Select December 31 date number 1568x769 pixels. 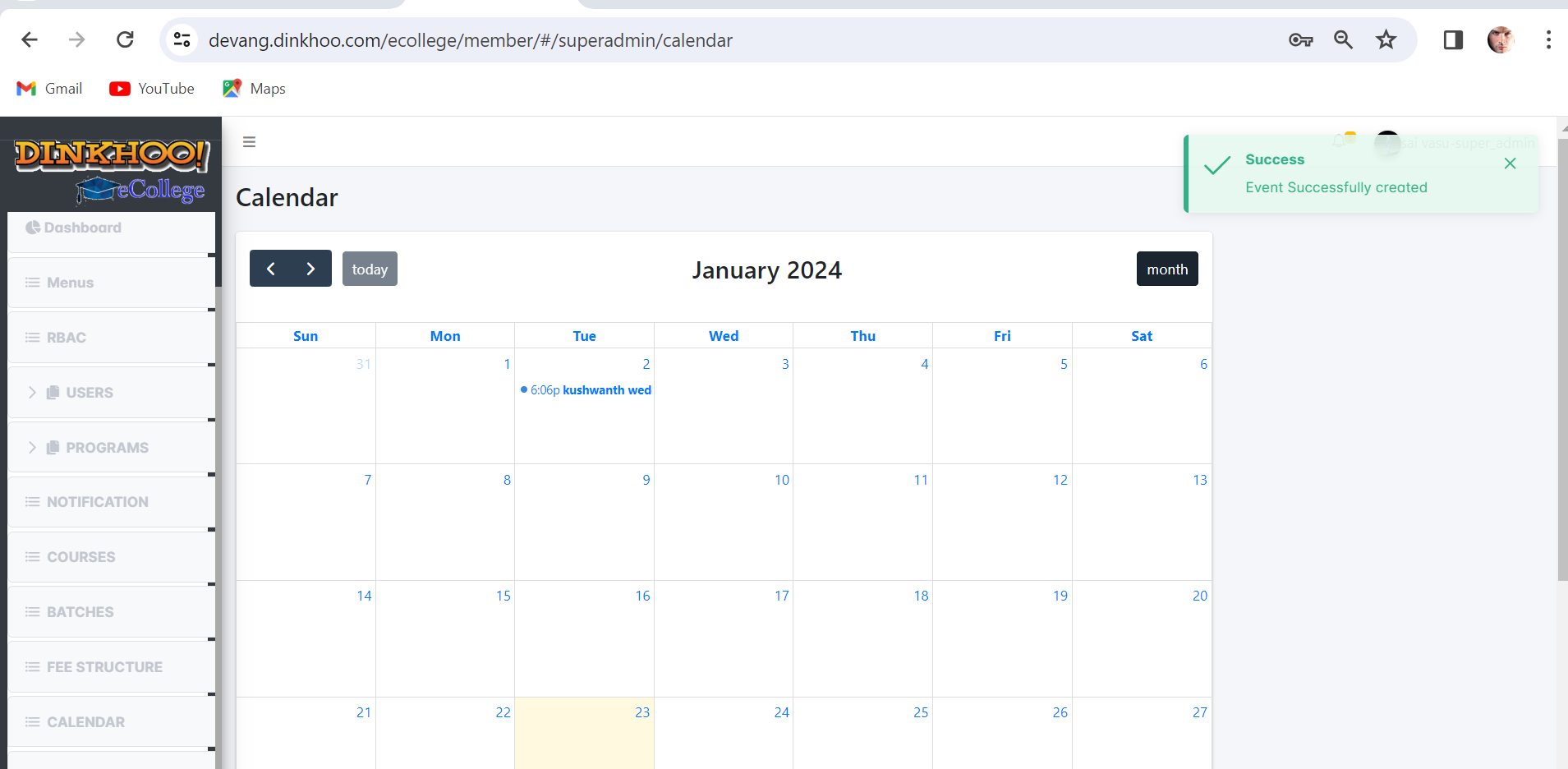(364, 364)
